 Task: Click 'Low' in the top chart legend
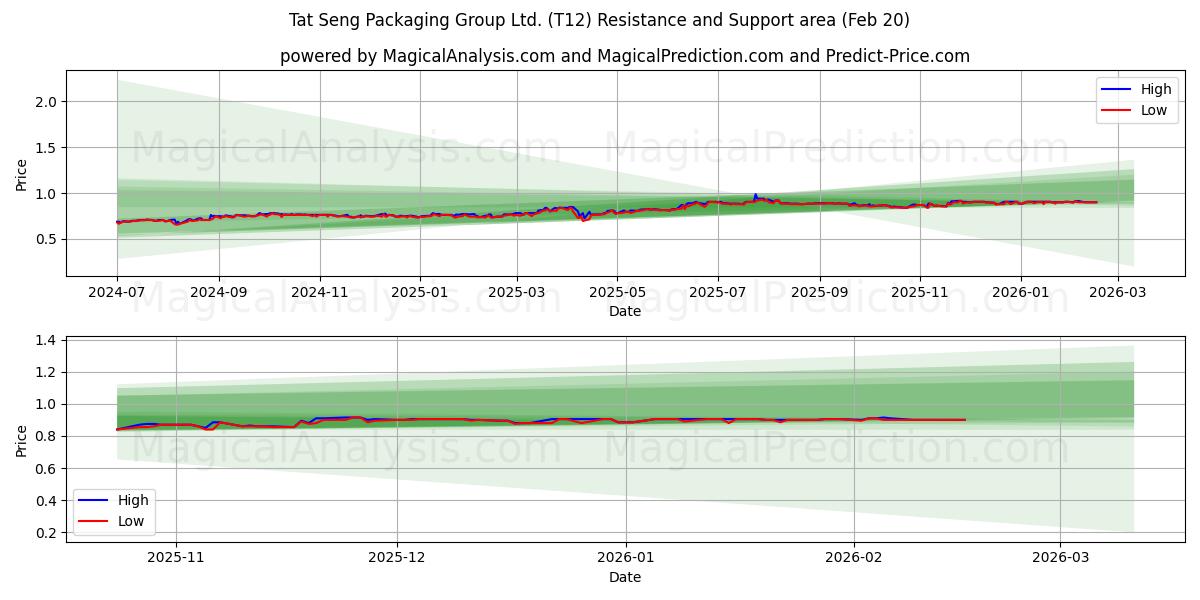pos(1154,110)
